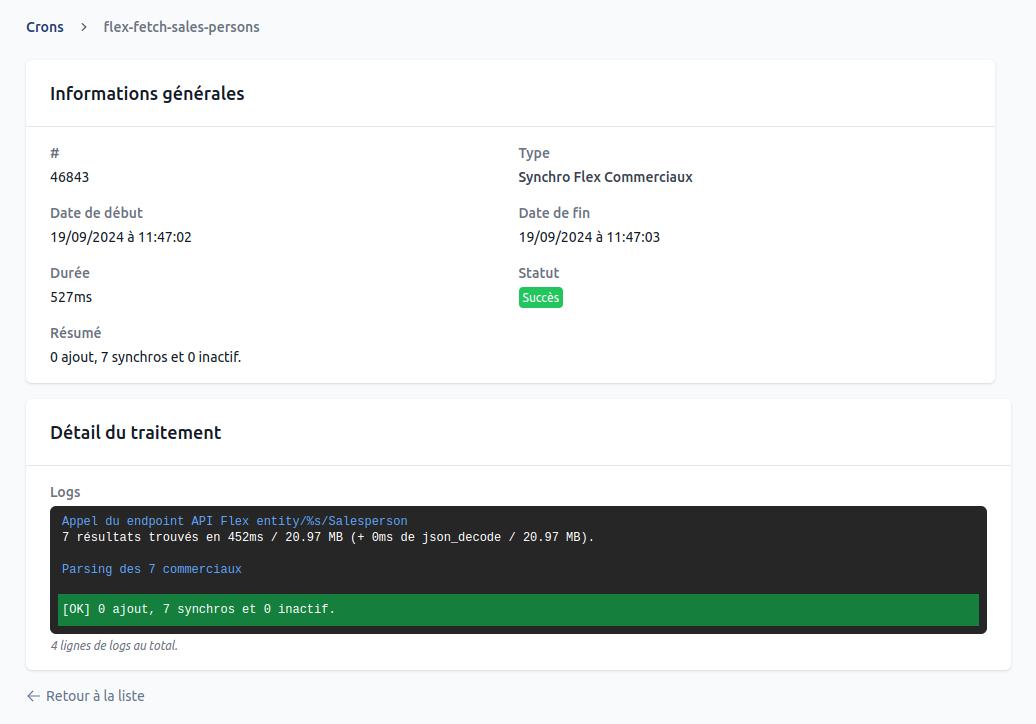Click the 'Statut' label
The height and width of the screenshot is (724, 1036).
[538, 273]
